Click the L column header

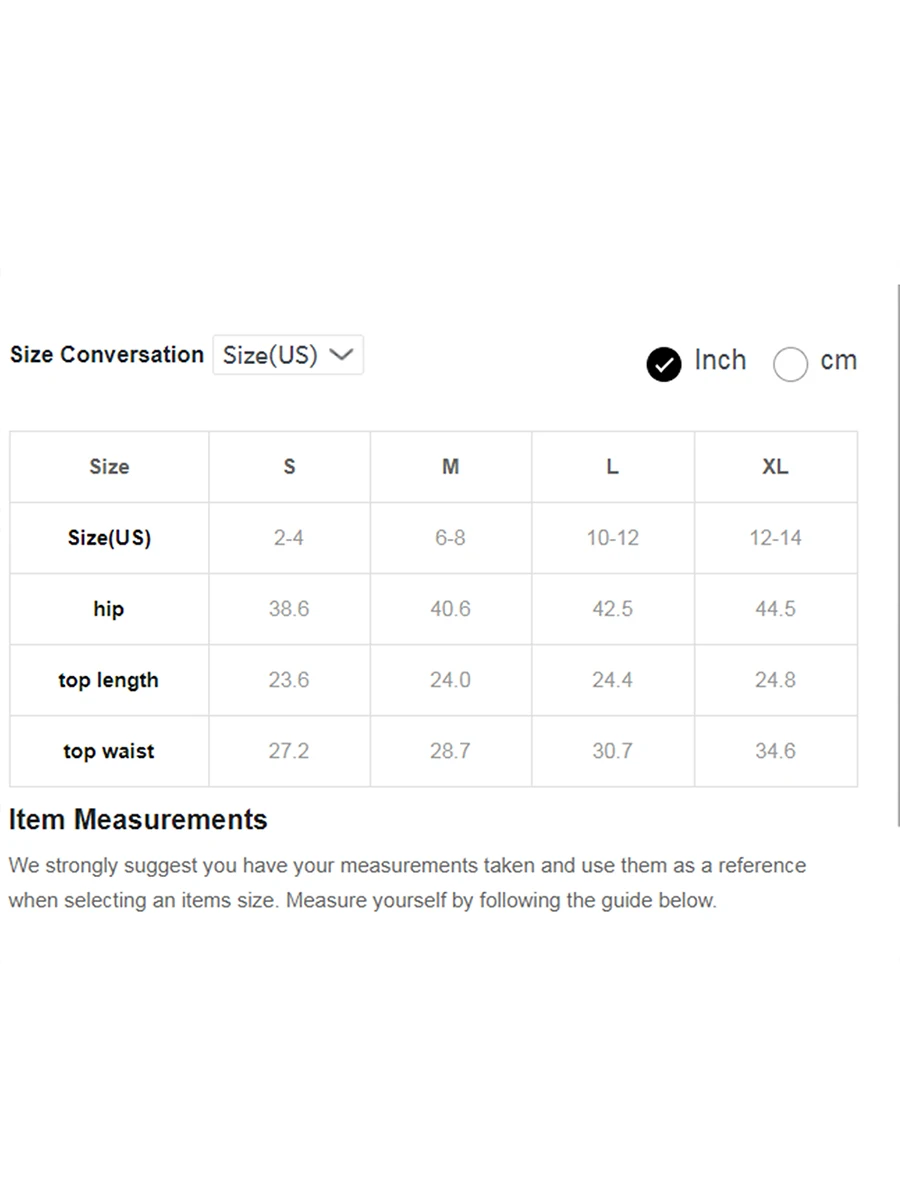tap(612, 466)
